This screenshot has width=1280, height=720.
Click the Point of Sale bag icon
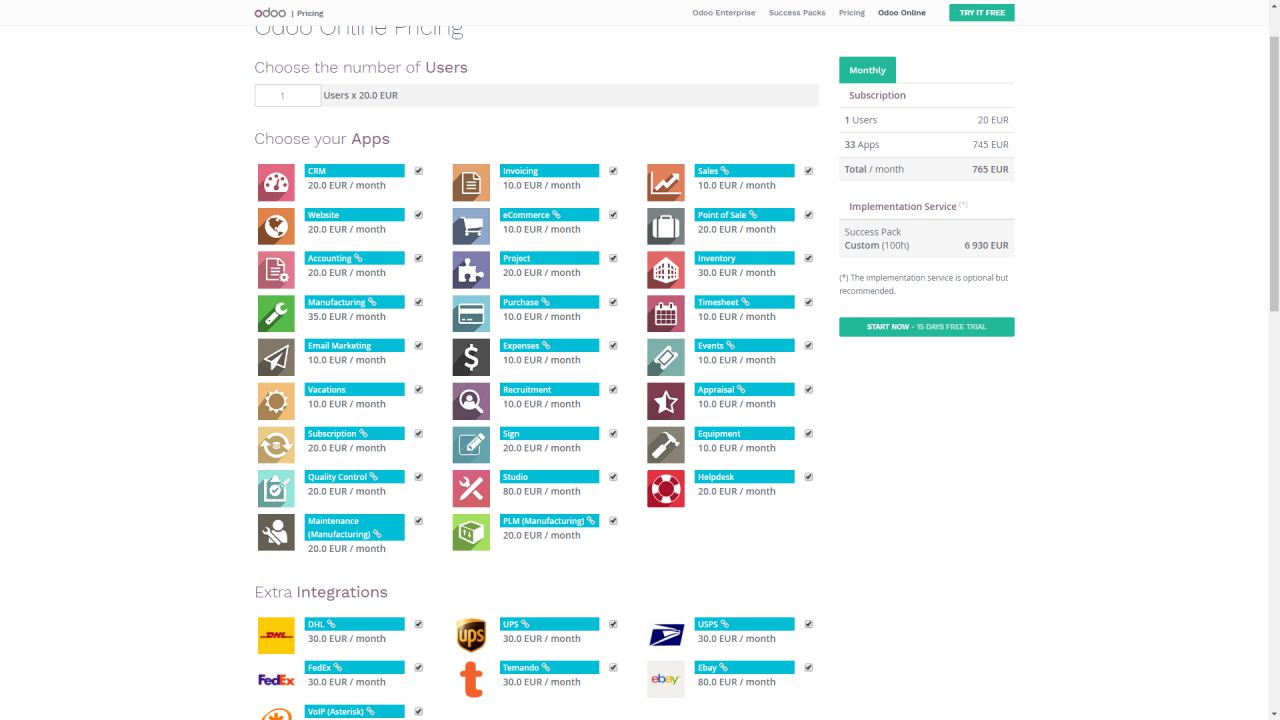click(x=666, y=227)
